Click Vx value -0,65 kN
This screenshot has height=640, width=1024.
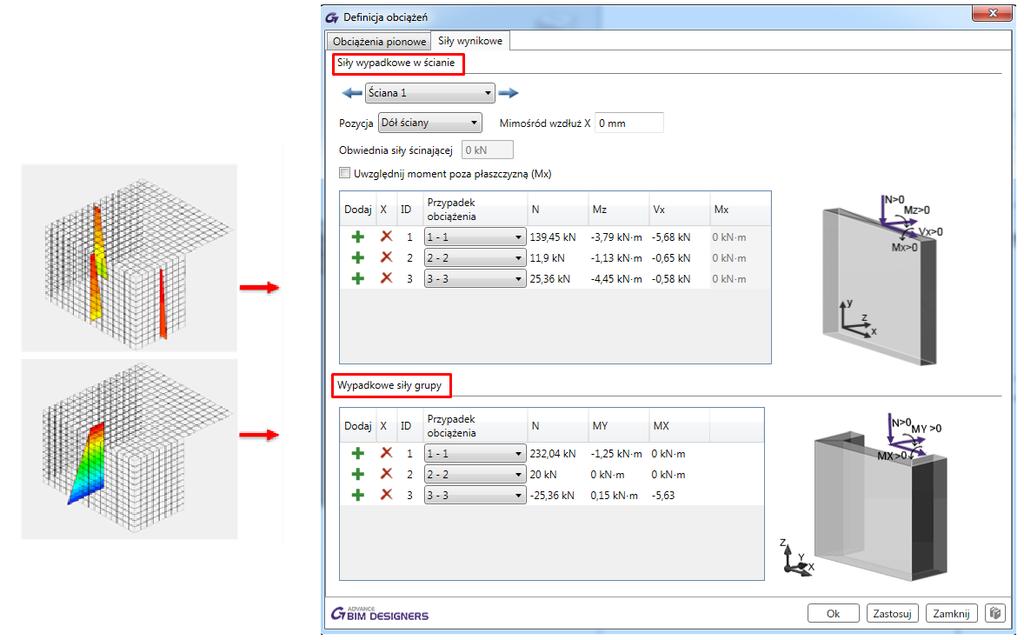point(671,258)
